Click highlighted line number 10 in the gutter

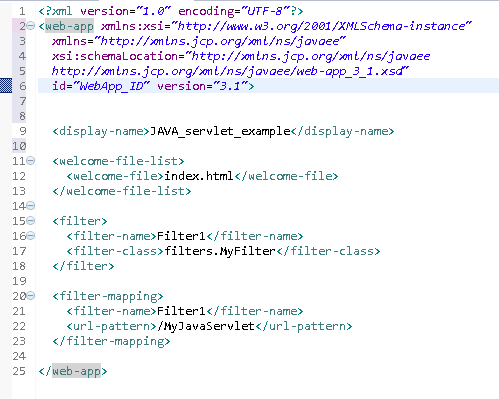(x=19, y=146)
